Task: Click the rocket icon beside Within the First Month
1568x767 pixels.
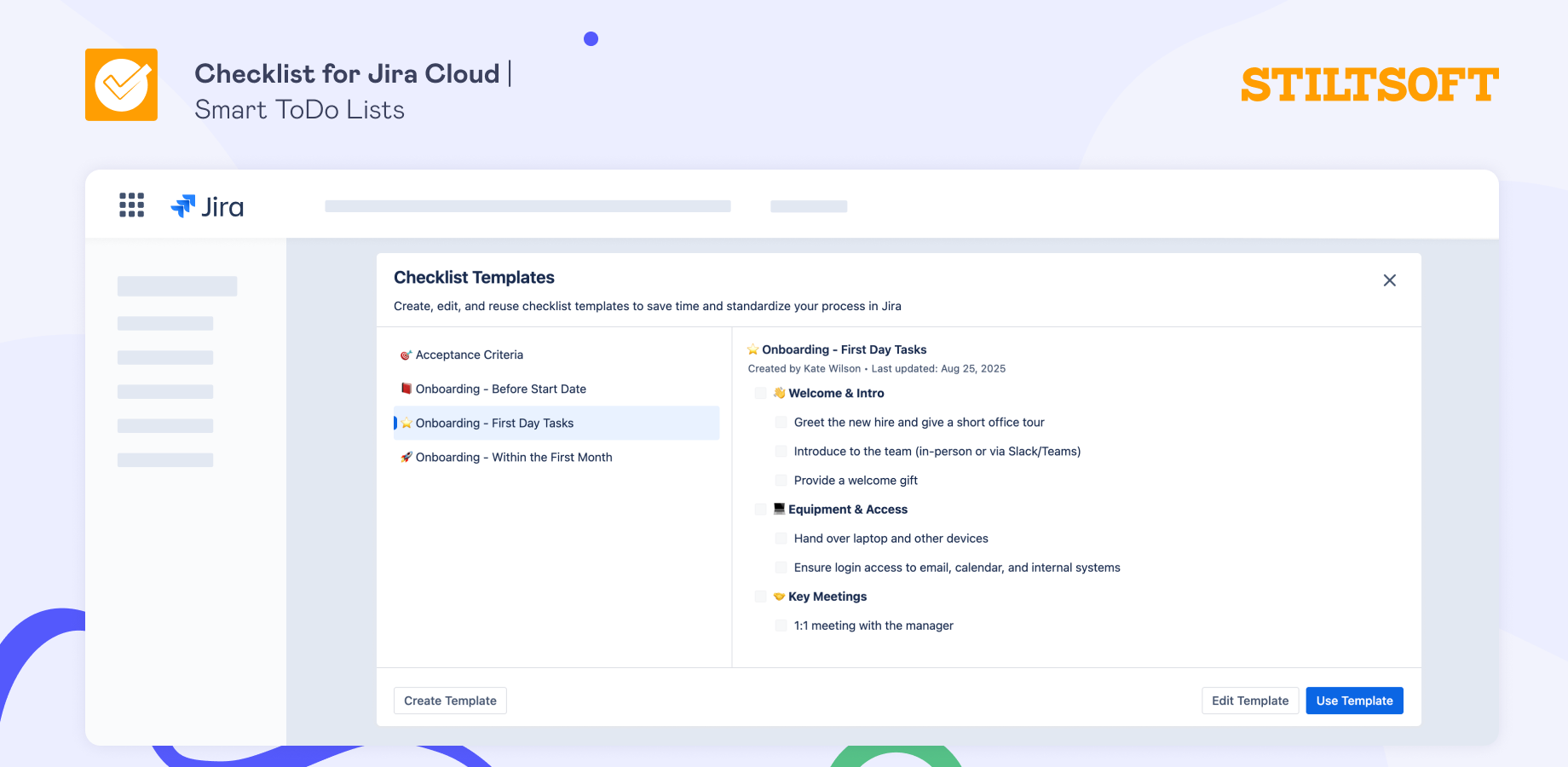Action: (x=406, y=457)
